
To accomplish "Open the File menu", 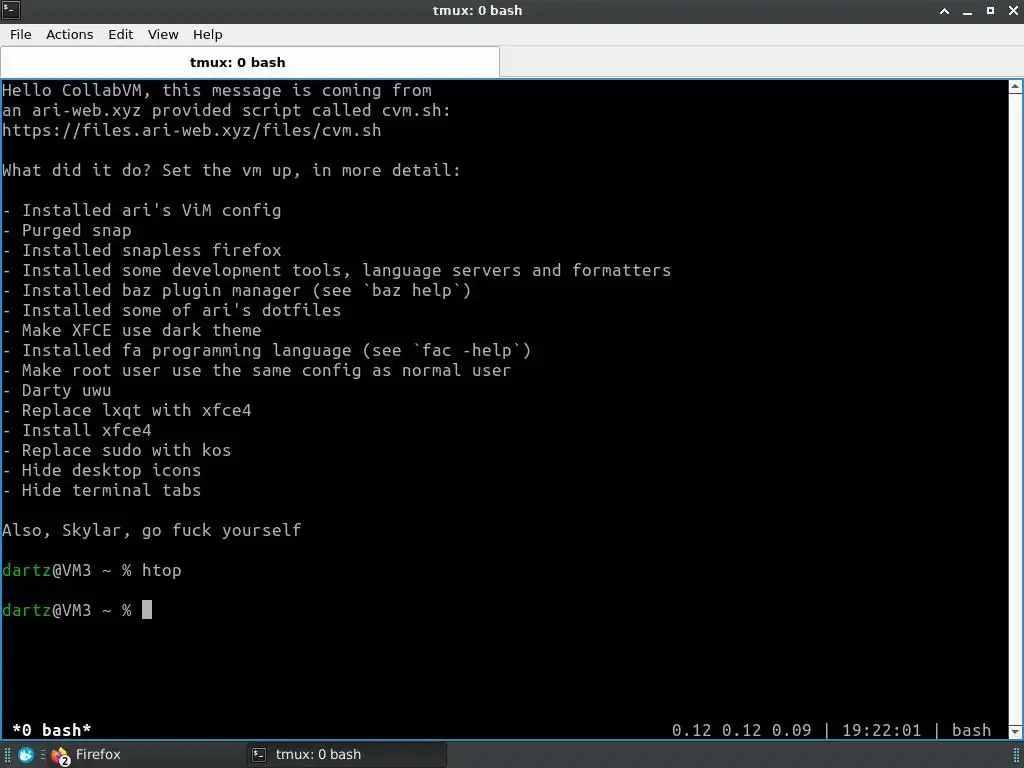I will point(20,35).
